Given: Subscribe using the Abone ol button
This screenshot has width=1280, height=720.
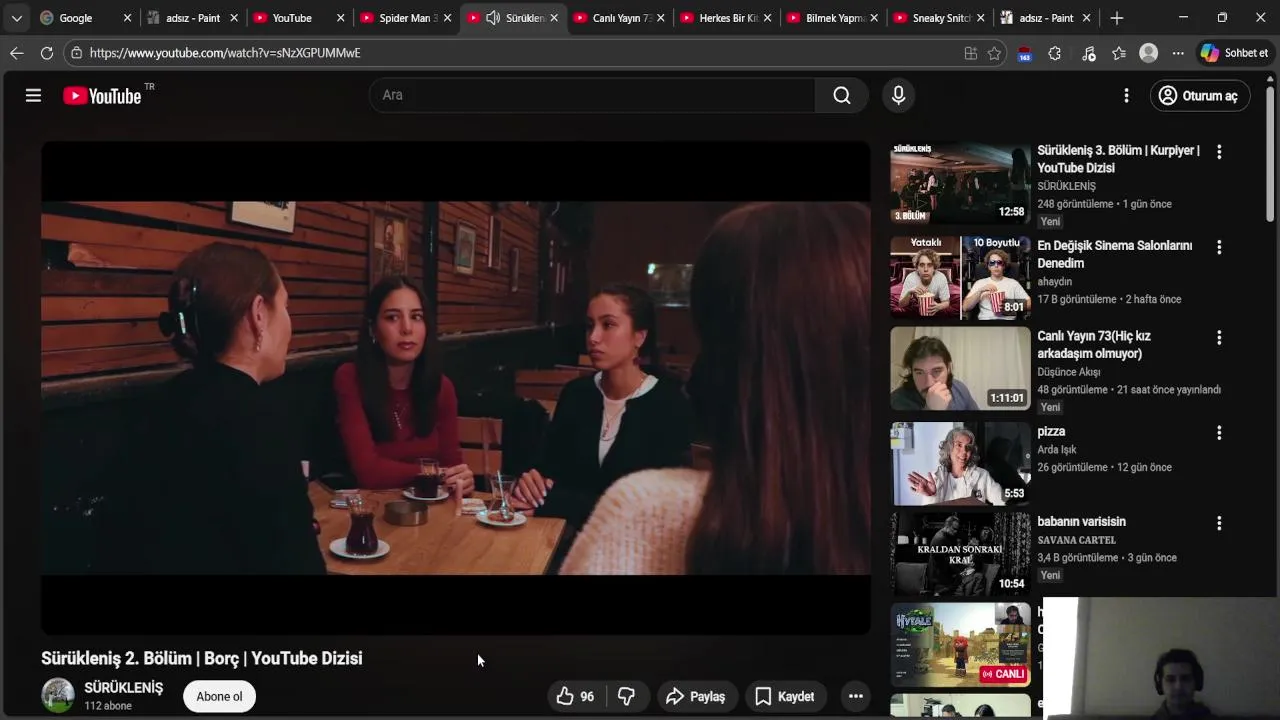Looking at the screenshot, I should (219, 696).
